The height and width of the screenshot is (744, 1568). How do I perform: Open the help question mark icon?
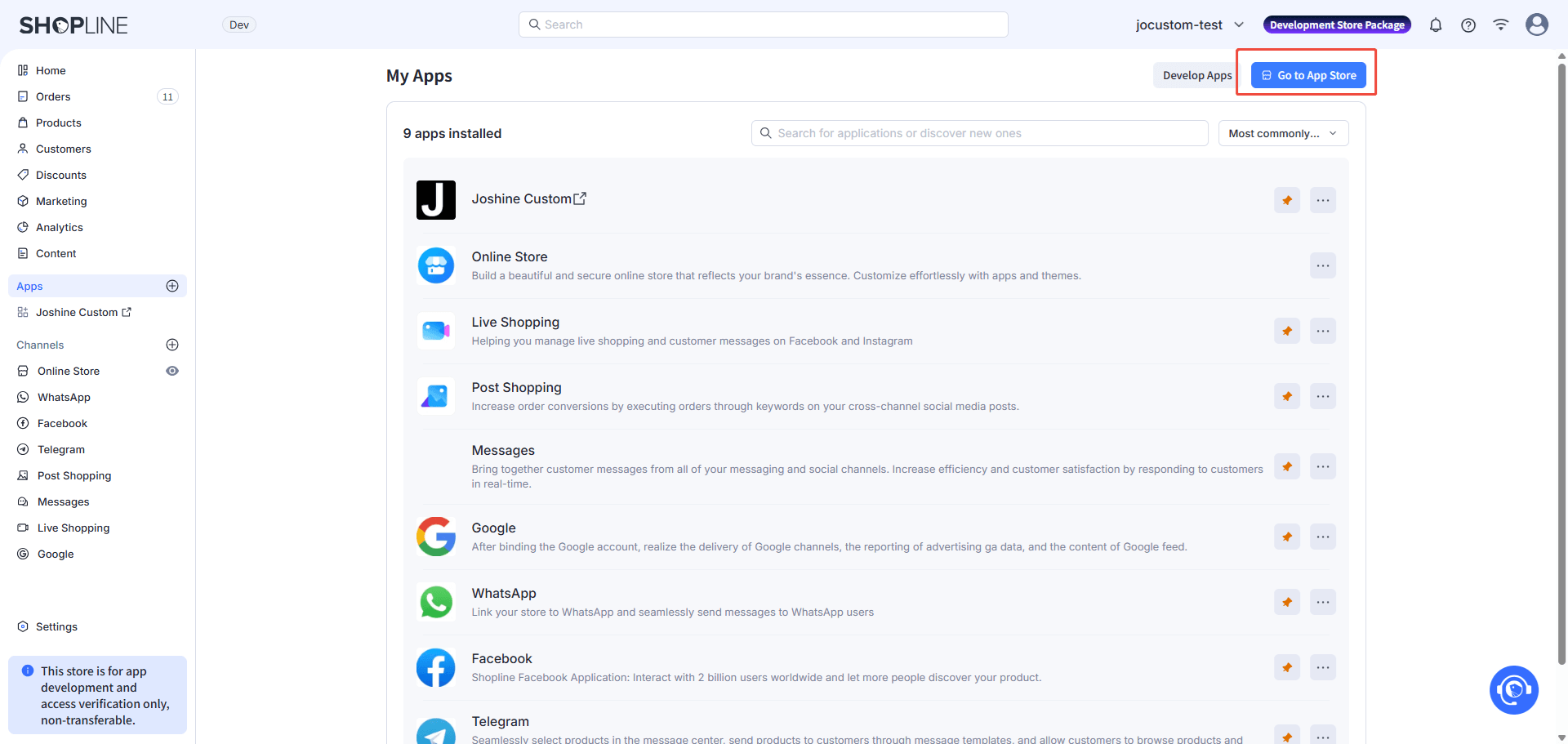pos(1468,25)
